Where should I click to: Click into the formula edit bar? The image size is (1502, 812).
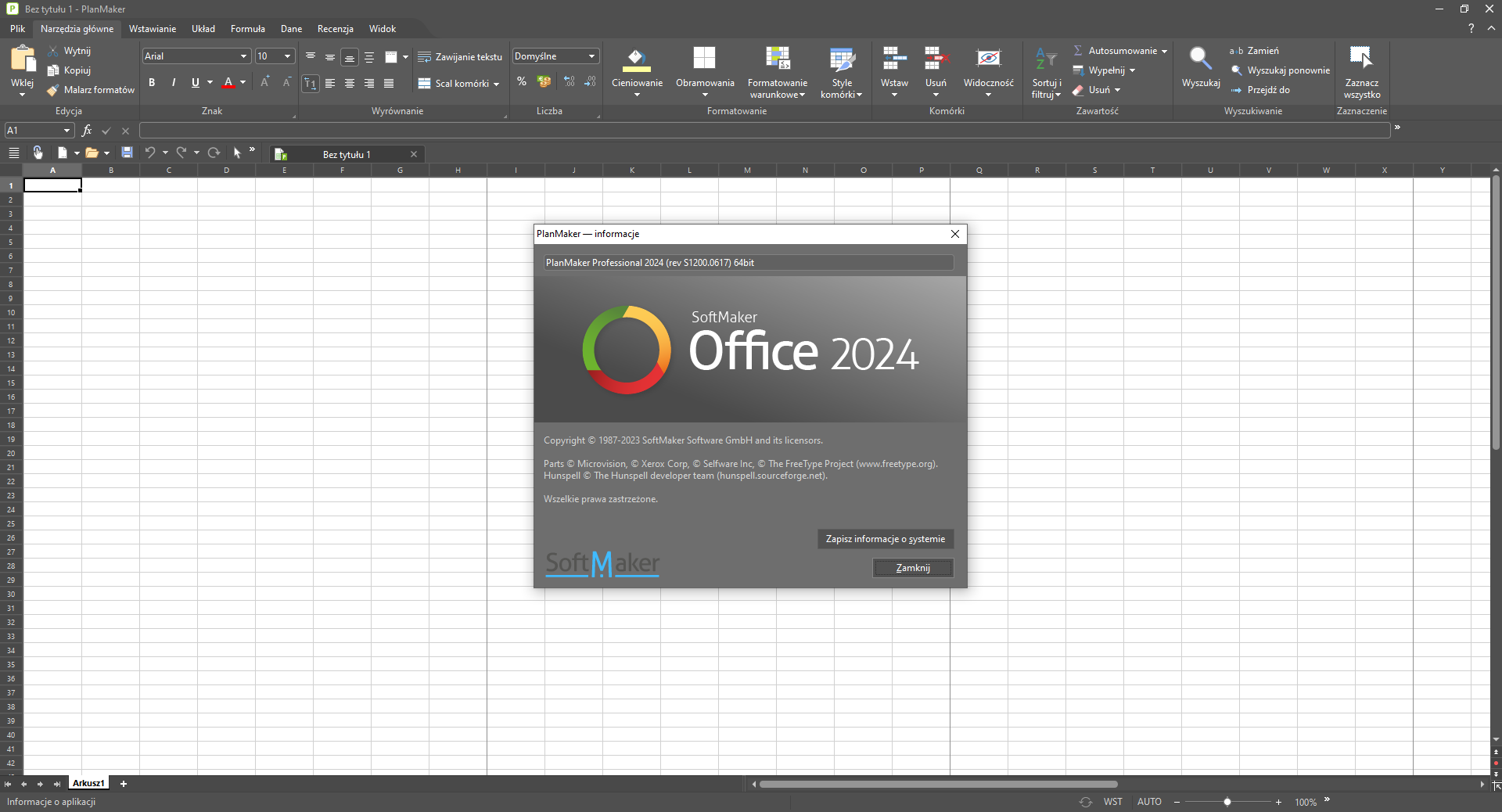764,131
